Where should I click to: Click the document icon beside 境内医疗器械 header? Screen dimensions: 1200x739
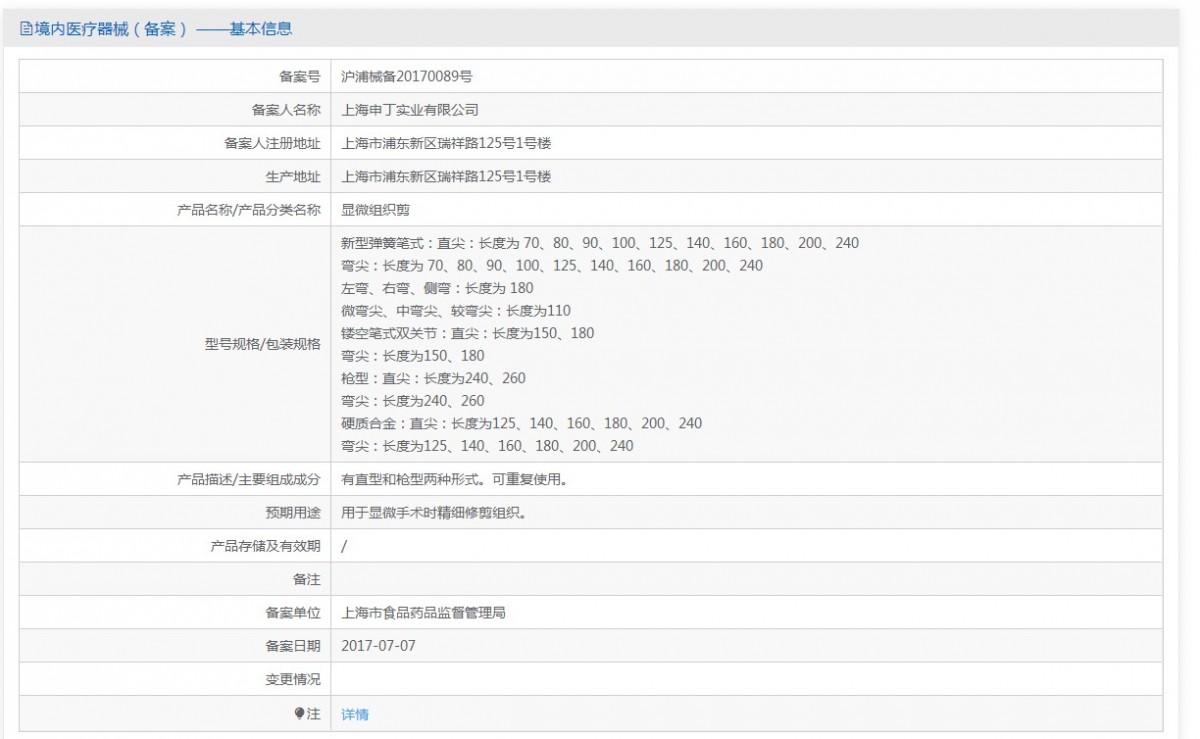27,29
